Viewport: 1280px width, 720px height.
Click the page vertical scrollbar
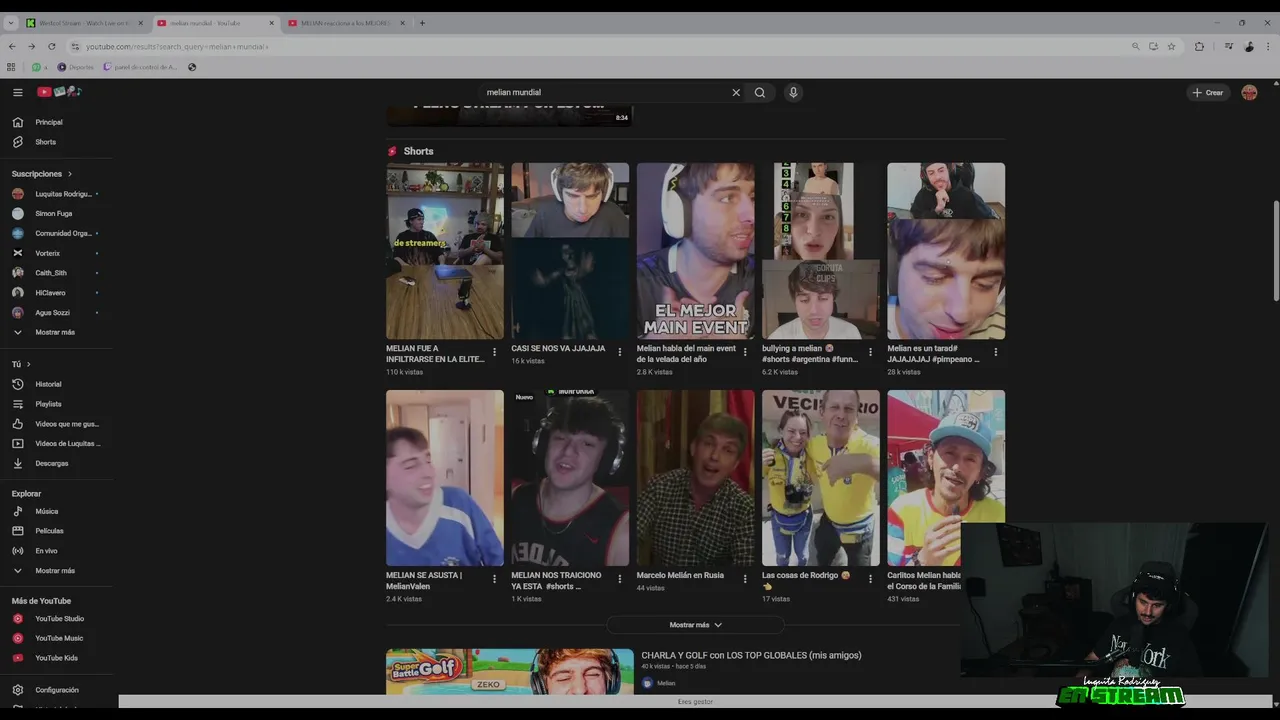click(1275, 250)
